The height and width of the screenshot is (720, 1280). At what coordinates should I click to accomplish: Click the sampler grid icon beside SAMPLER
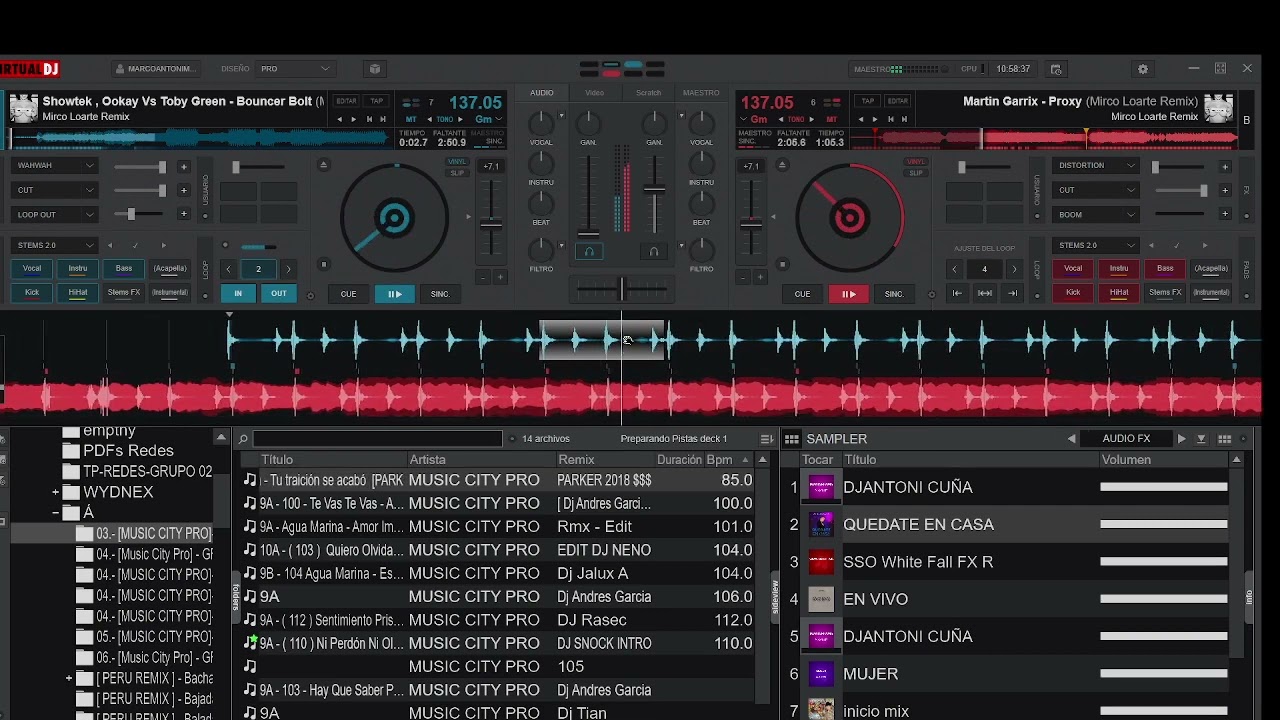point(791,439)
